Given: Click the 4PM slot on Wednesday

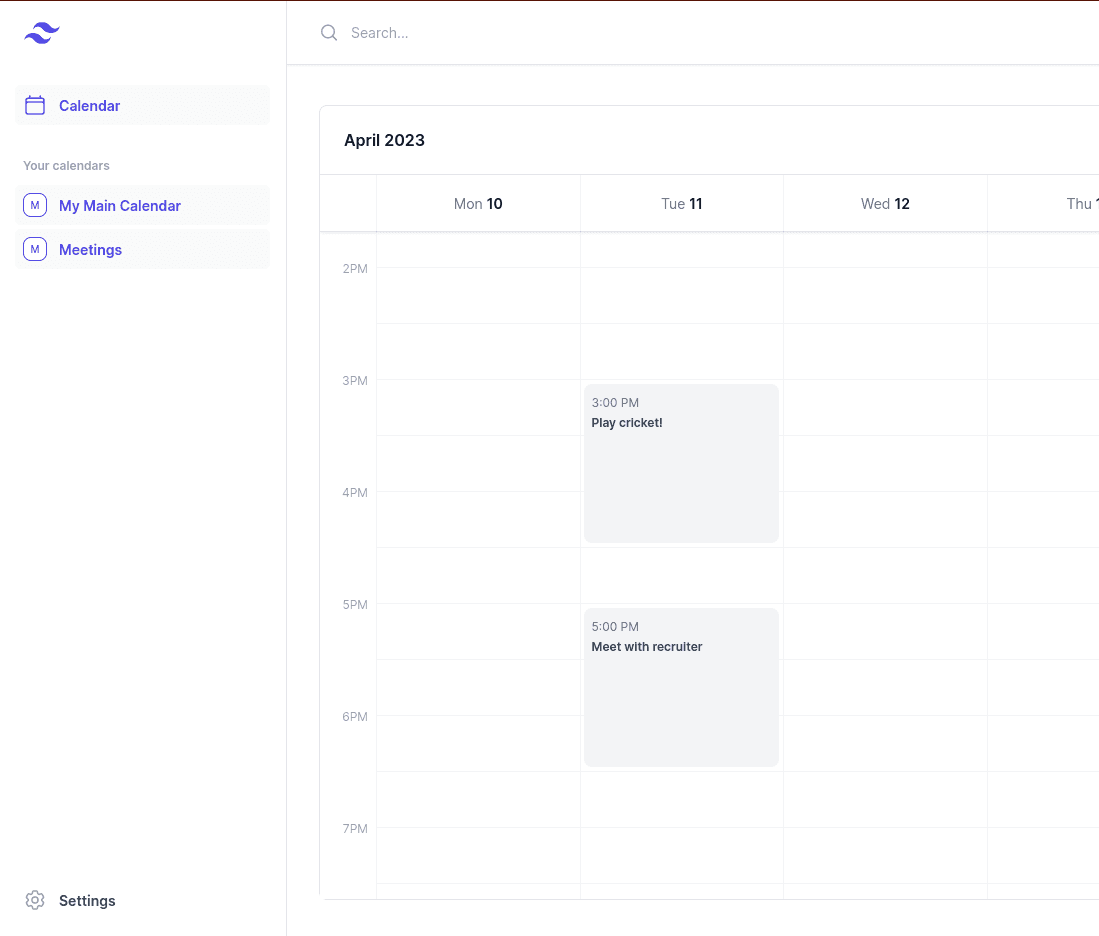Looking at the screenshot, I should [x=885, y=519].
